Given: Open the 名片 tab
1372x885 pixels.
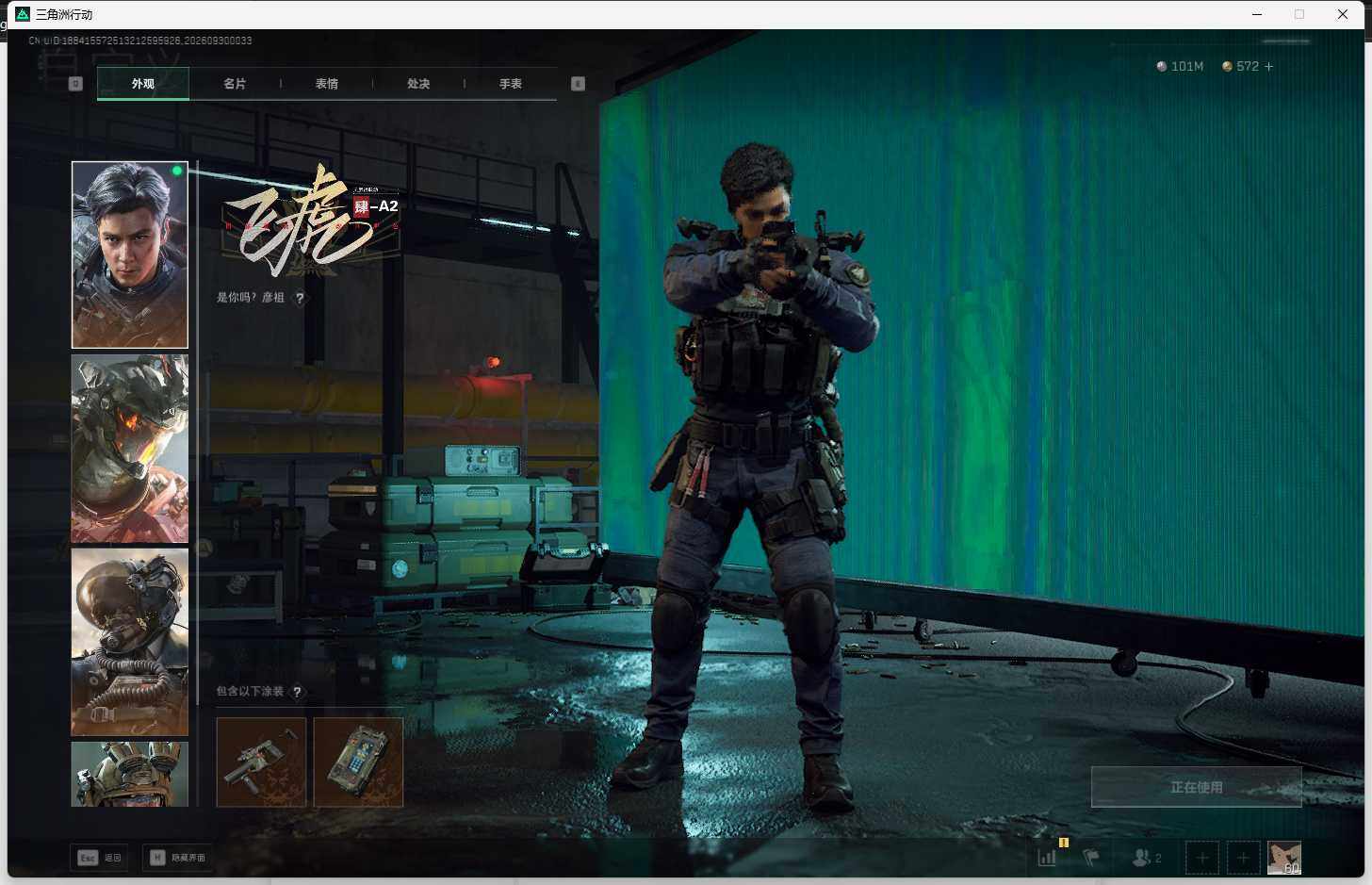Looking at the screenshot, I should [235, 84].
